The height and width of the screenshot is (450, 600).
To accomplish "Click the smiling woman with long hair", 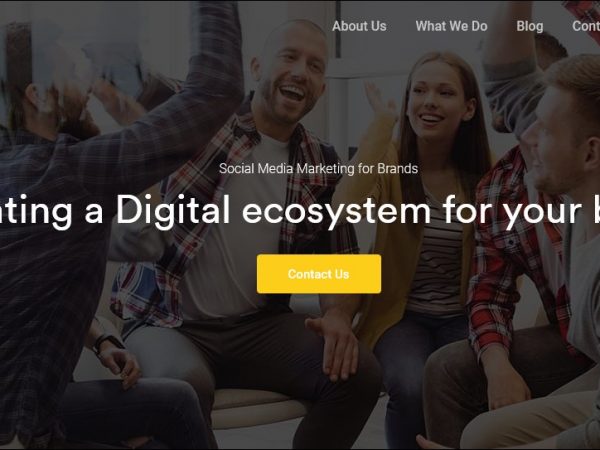I will coord(434,99).
